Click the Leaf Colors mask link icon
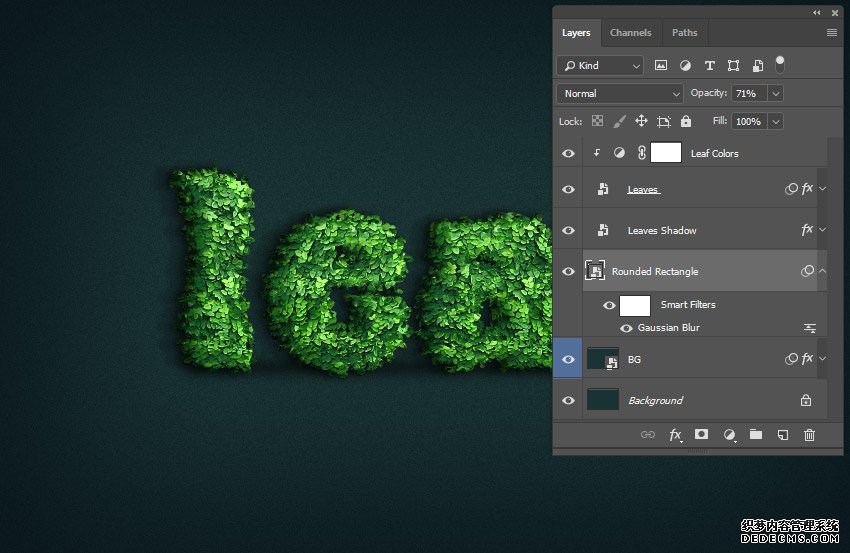 pos(641,153)
